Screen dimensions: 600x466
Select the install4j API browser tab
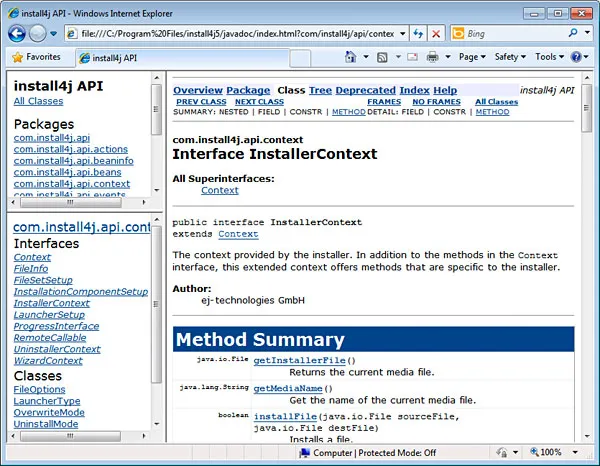click(x=182, y=58)
